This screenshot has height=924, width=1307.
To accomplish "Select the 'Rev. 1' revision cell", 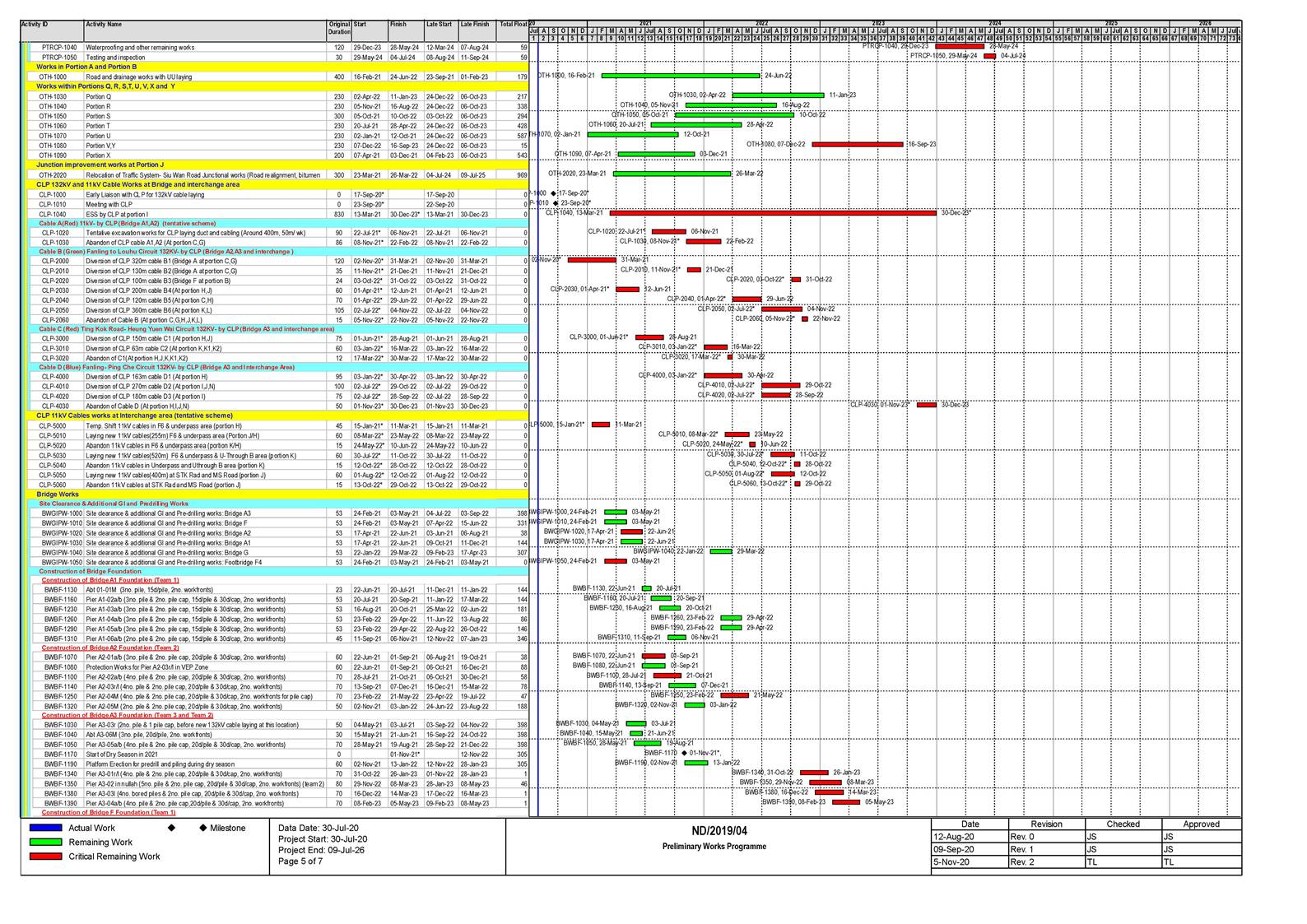I will coord(1046,850).
